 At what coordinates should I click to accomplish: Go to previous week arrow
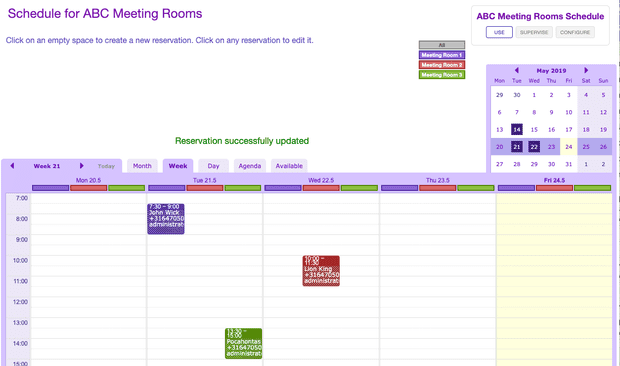pos(12,166)
